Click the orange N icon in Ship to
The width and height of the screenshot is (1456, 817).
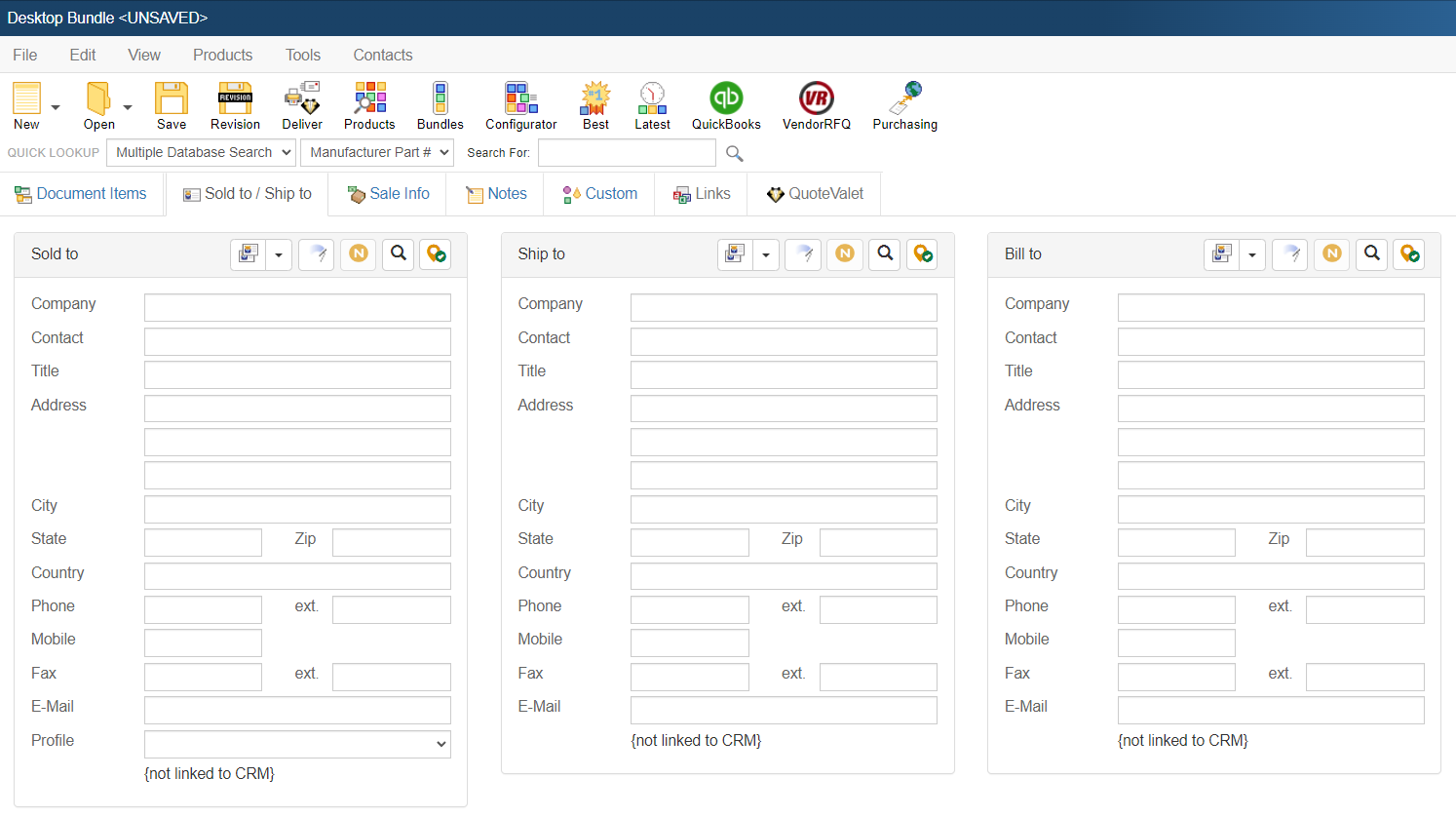[x=845, y=253]
